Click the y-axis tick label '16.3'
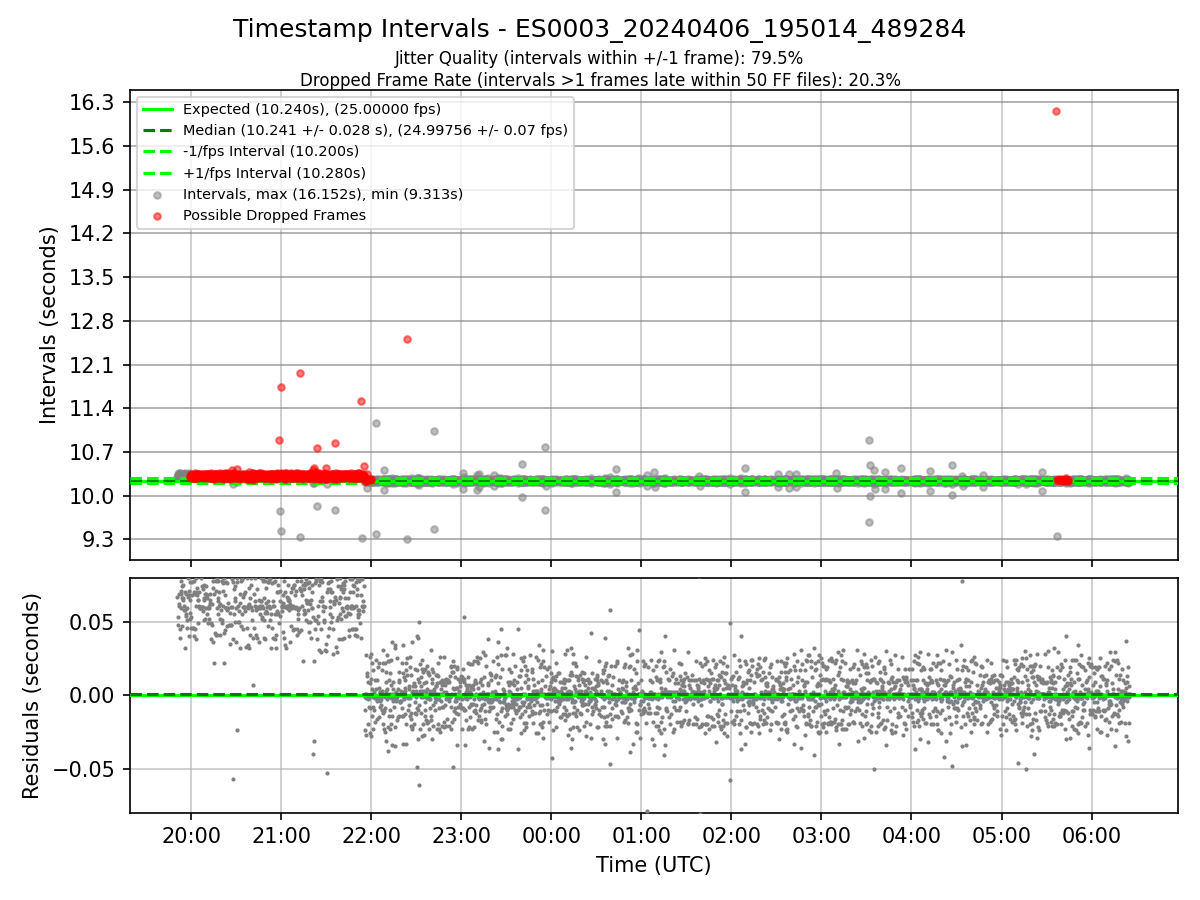The width and height of the screenshot is (1200, 900). (x=93, y=103)
